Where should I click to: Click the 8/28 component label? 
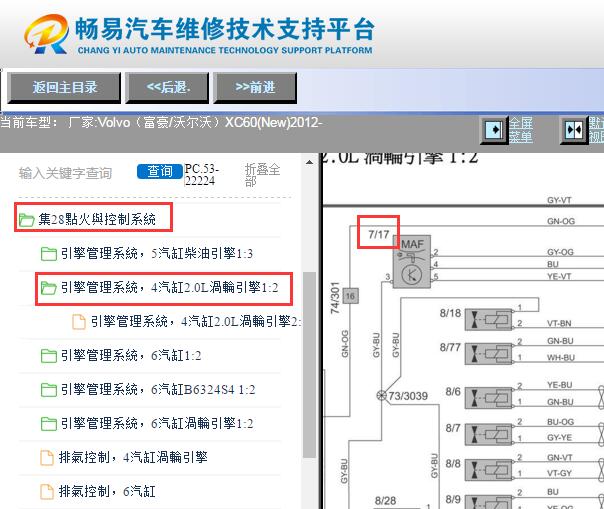click(x=385, y=501)
